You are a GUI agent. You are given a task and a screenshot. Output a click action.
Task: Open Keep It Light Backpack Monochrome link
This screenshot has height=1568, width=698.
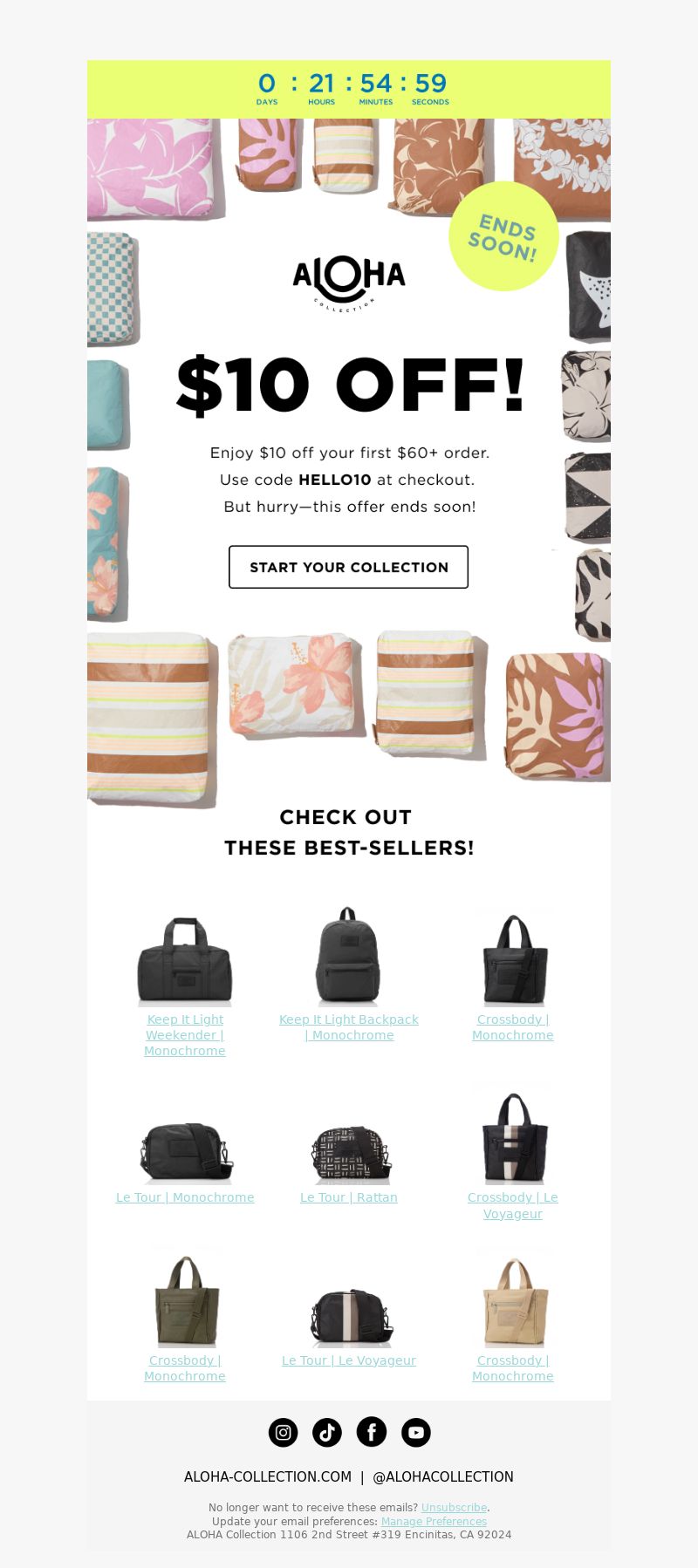[x=349, y=1027]
